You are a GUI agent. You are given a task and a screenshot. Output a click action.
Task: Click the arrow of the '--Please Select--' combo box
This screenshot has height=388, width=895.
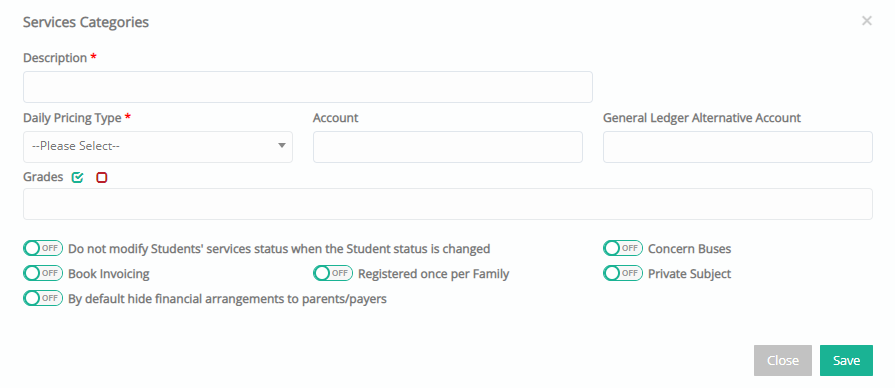281,146
